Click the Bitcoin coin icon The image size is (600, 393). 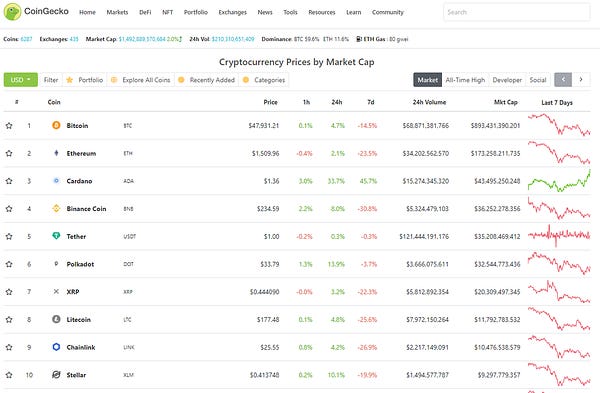pos(56,125)
